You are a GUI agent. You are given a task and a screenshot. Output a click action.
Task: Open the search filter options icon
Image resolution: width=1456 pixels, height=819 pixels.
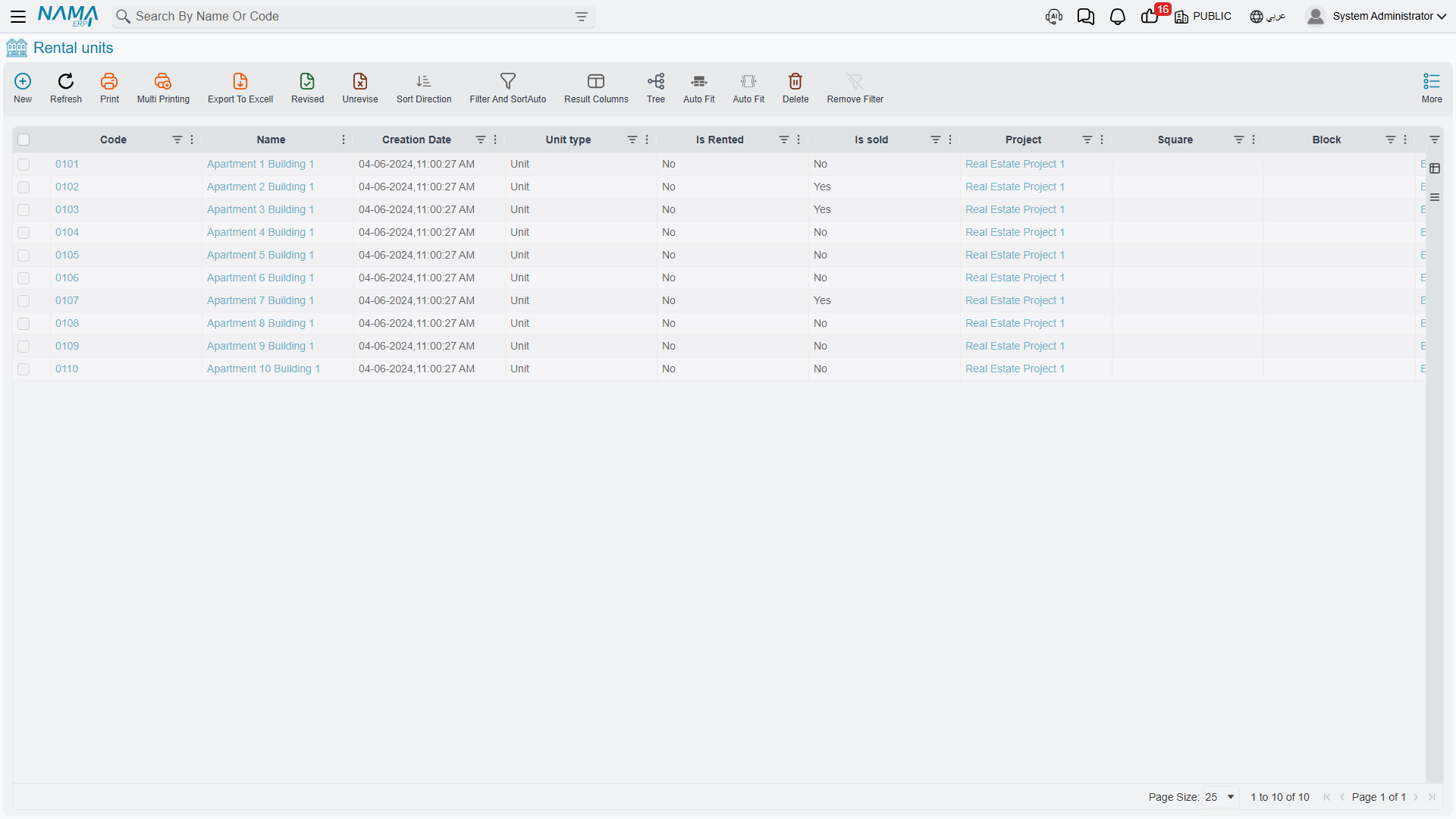(582, 17)
